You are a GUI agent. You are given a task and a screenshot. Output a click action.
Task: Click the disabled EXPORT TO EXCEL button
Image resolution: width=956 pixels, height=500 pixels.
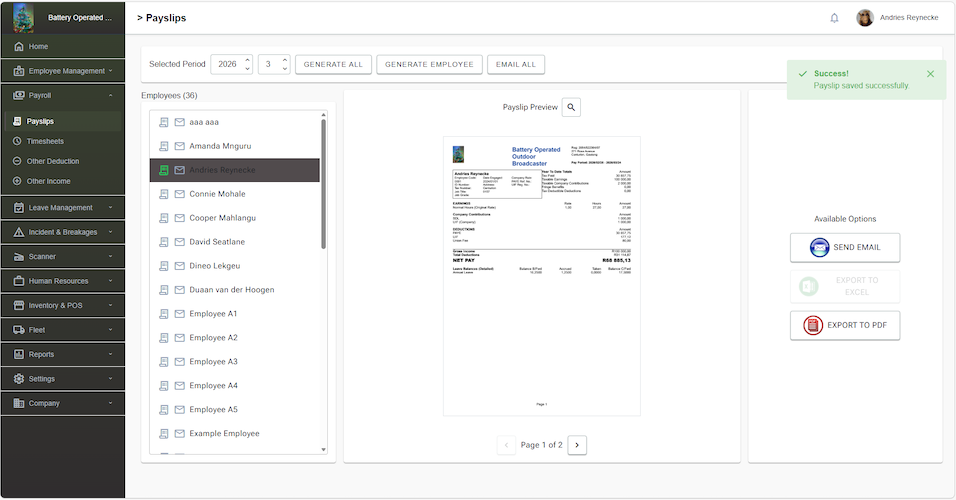[x=845, y=287]
